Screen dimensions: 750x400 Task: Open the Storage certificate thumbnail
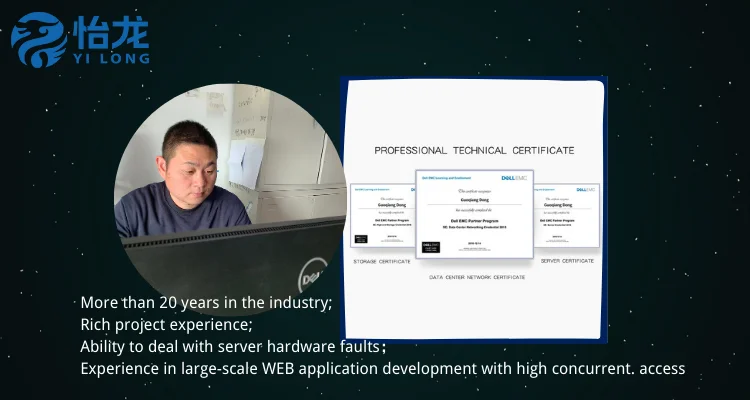coord(382,215)
